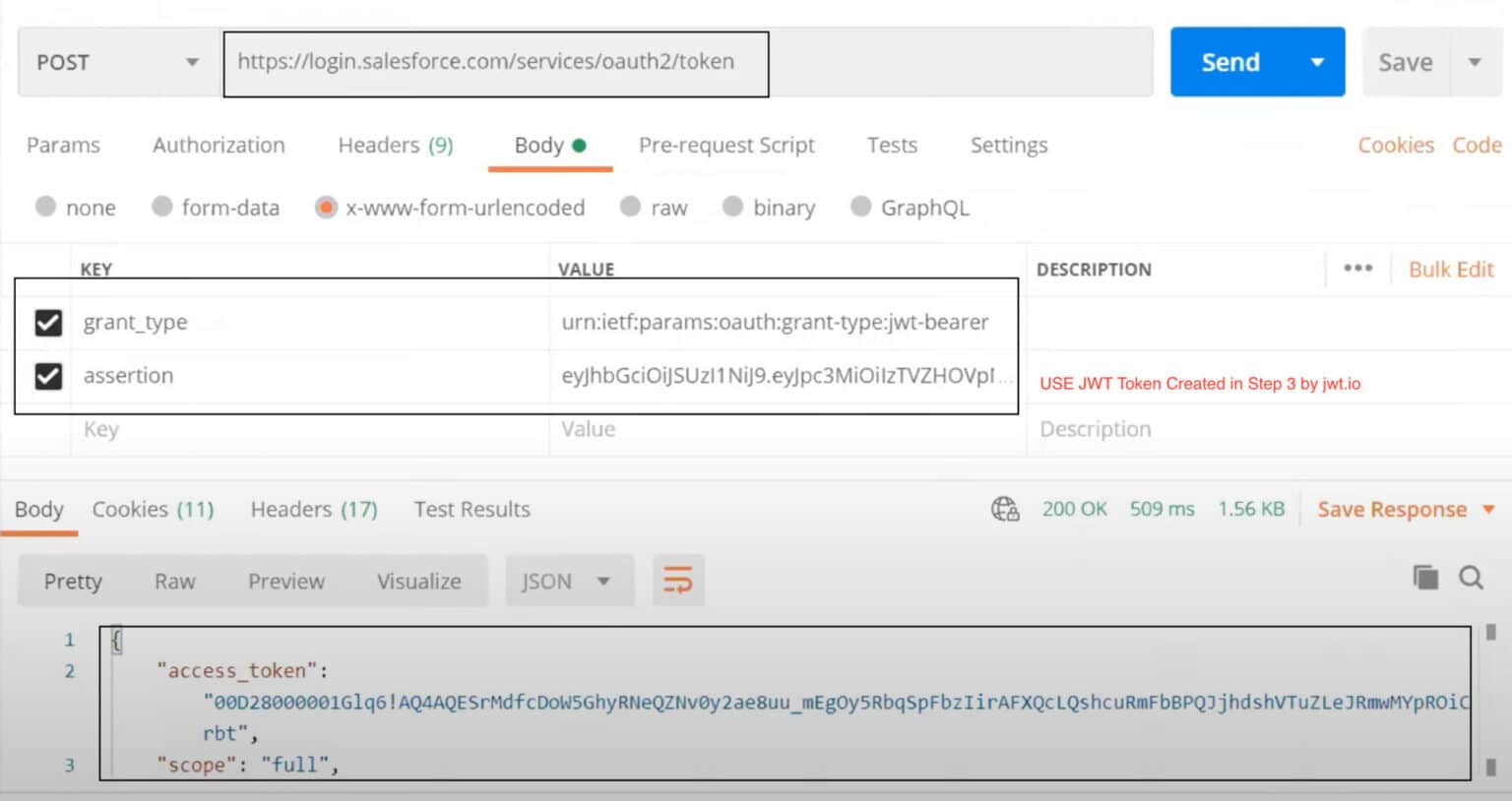The image size is (1512, 801).
Task: Uncheck the grant_type parameter
Action: click(x=48, y=322)
